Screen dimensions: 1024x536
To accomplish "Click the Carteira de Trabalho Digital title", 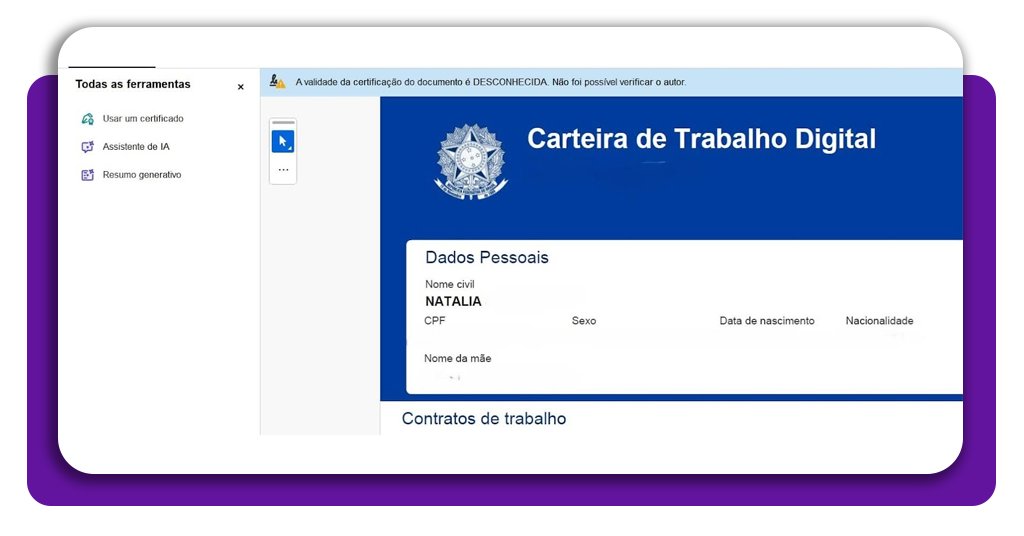I will (x=701, y=139).
